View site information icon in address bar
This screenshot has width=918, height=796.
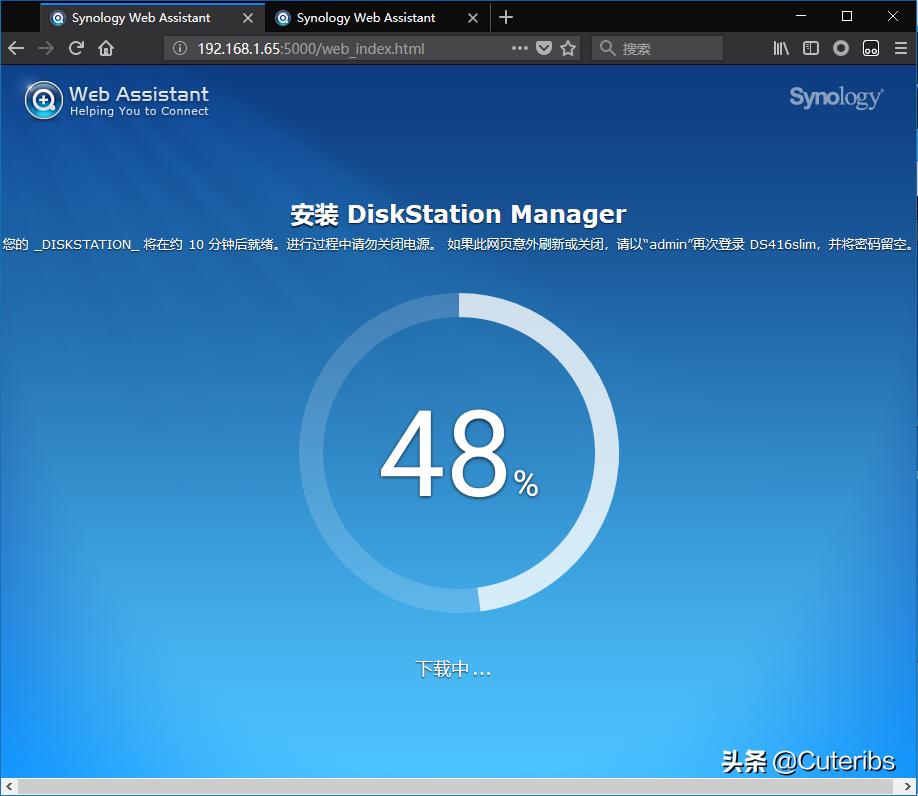click(x=180, y=48)
